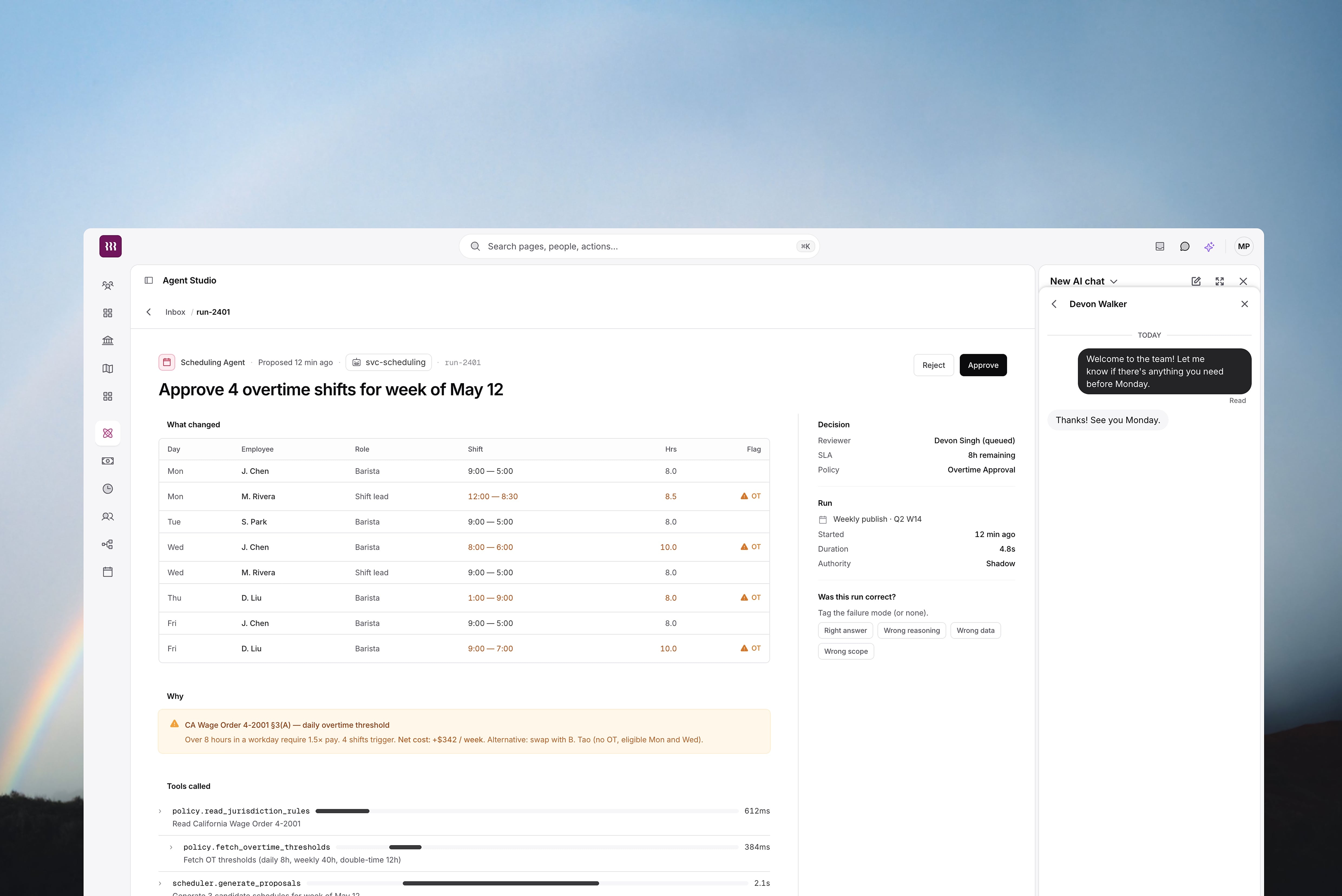This screenshot has width=1342, height=896.
Task: Expand the AI chat panel to full screen
Action: click(1220, 281)
